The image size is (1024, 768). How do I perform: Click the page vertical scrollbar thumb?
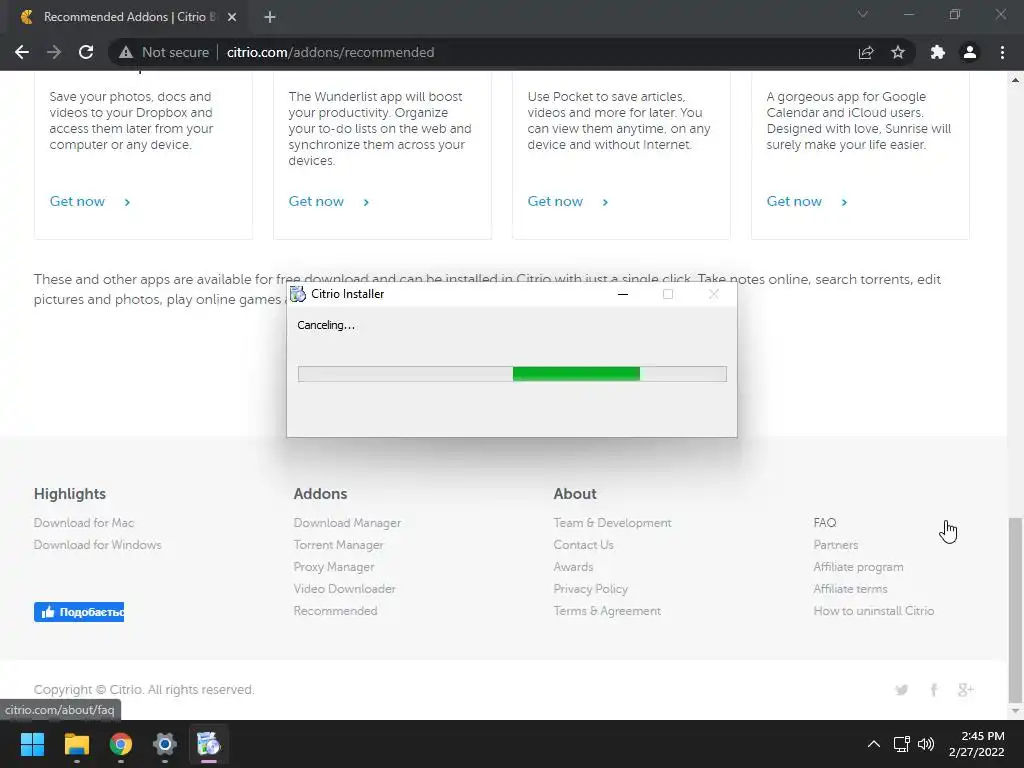click(1015, 609)
